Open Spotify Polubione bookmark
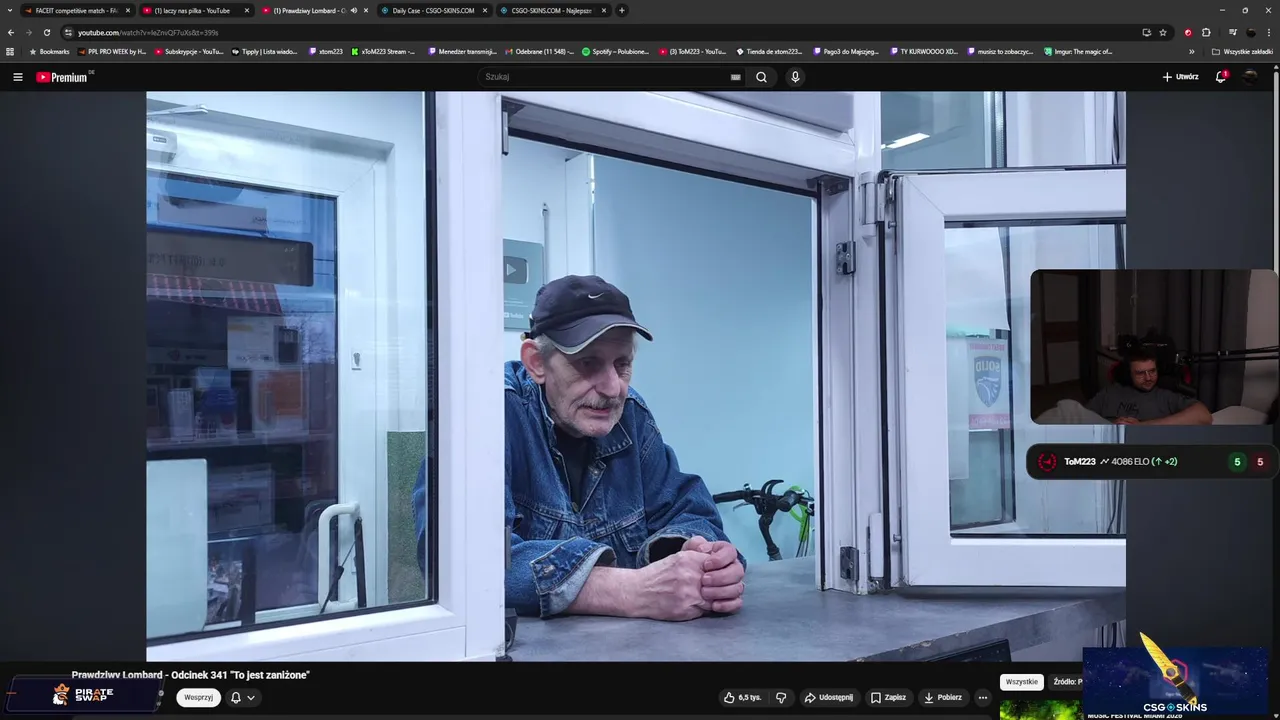 coord(616,51)
